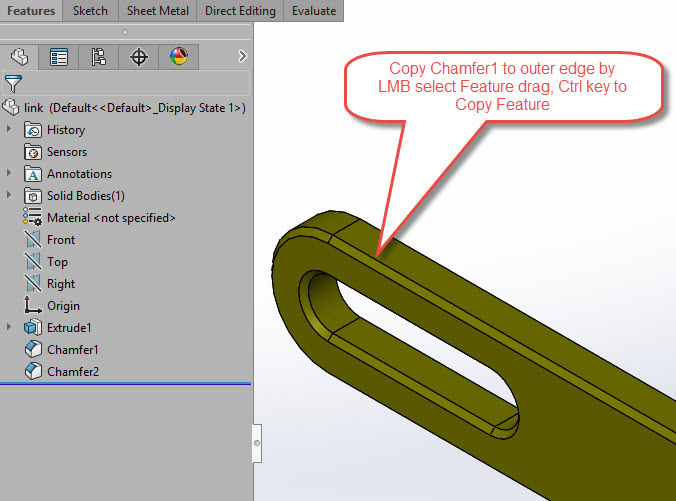Click the tree filter funnel icon
The height and width of the screenshot is (501, 676).
pyautogui.click(x=13, y=83)
